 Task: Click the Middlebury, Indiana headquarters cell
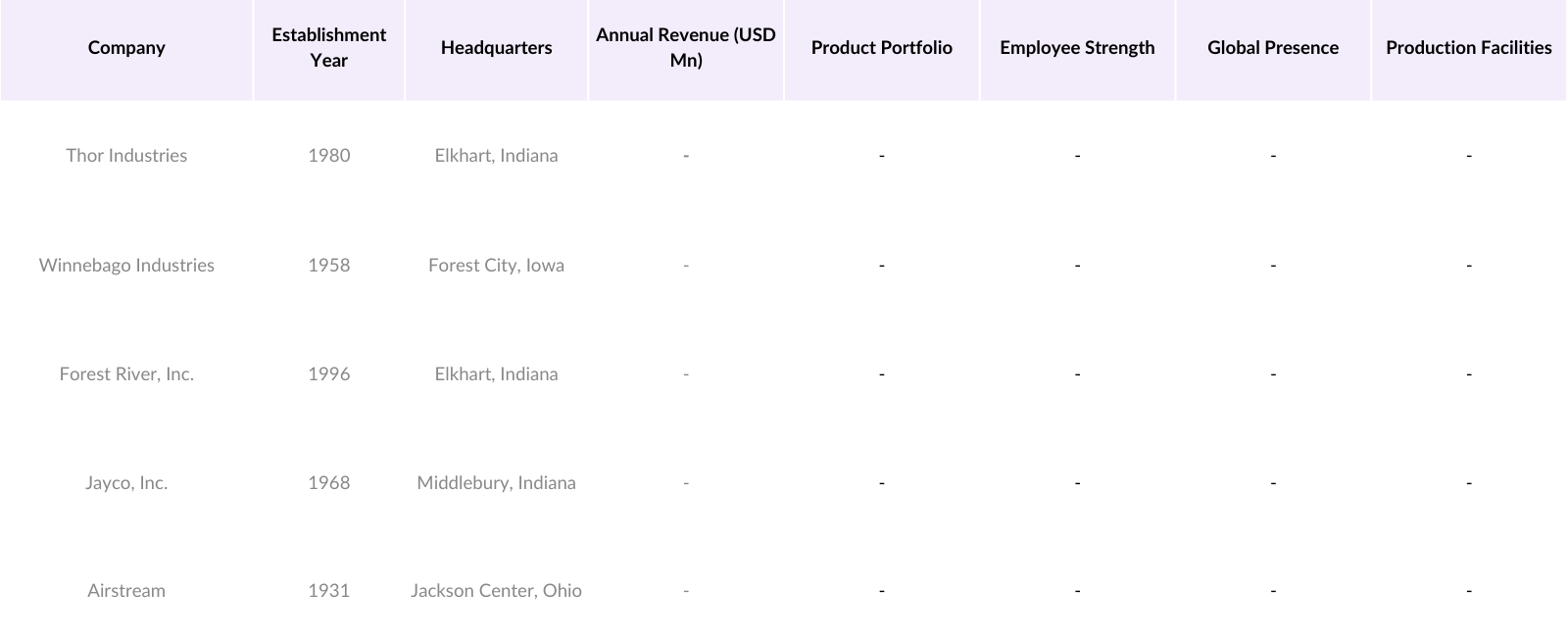(496, 483)
